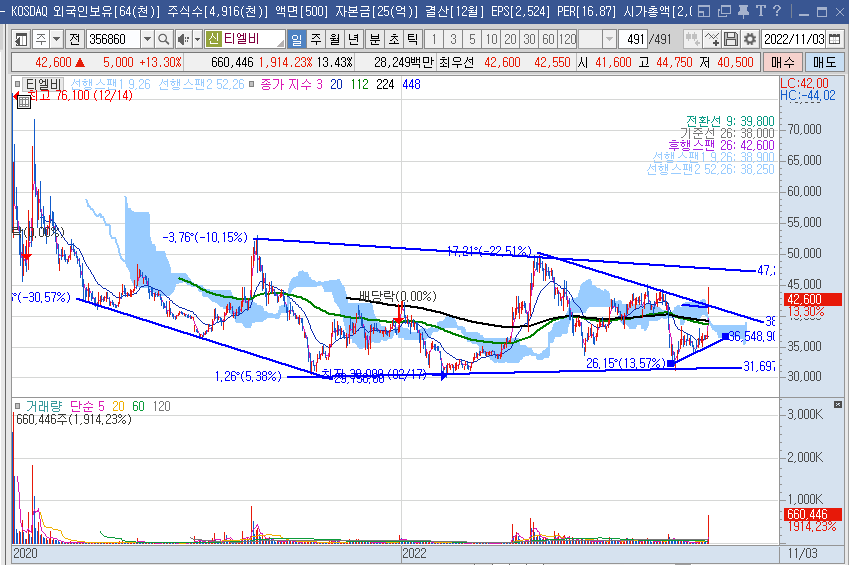Click the red 매수 buy button

[782, 62]
